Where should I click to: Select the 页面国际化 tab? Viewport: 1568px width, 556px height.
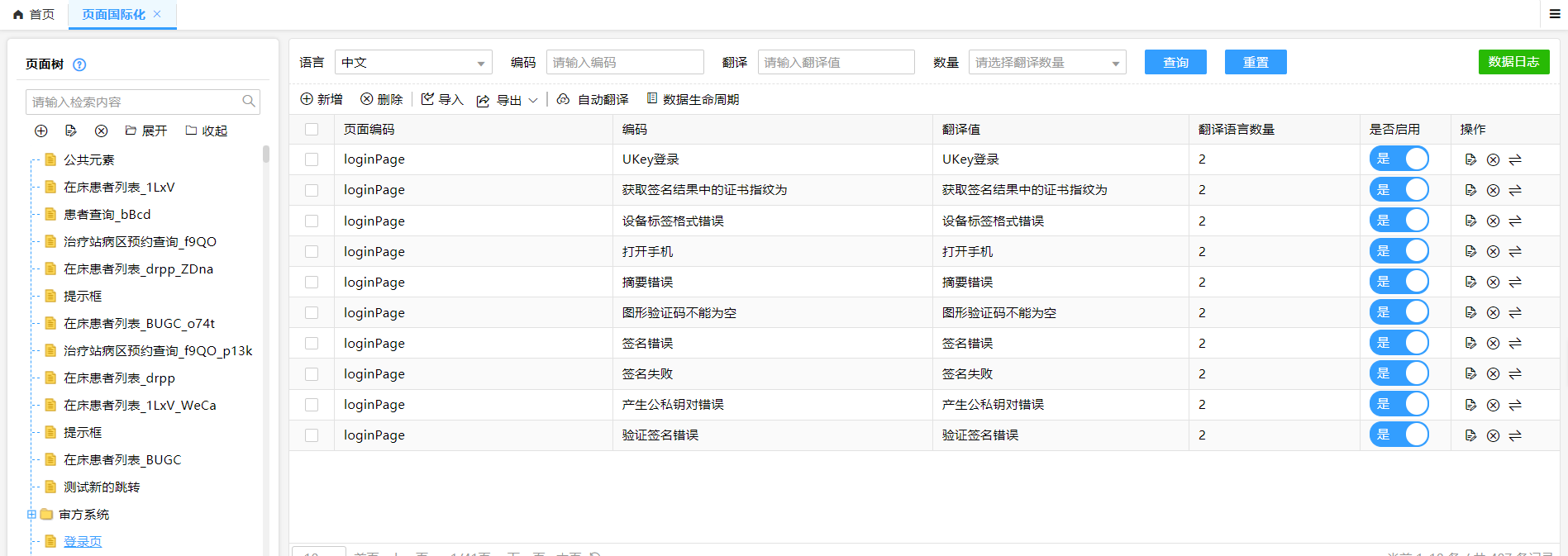coord(114,14)
